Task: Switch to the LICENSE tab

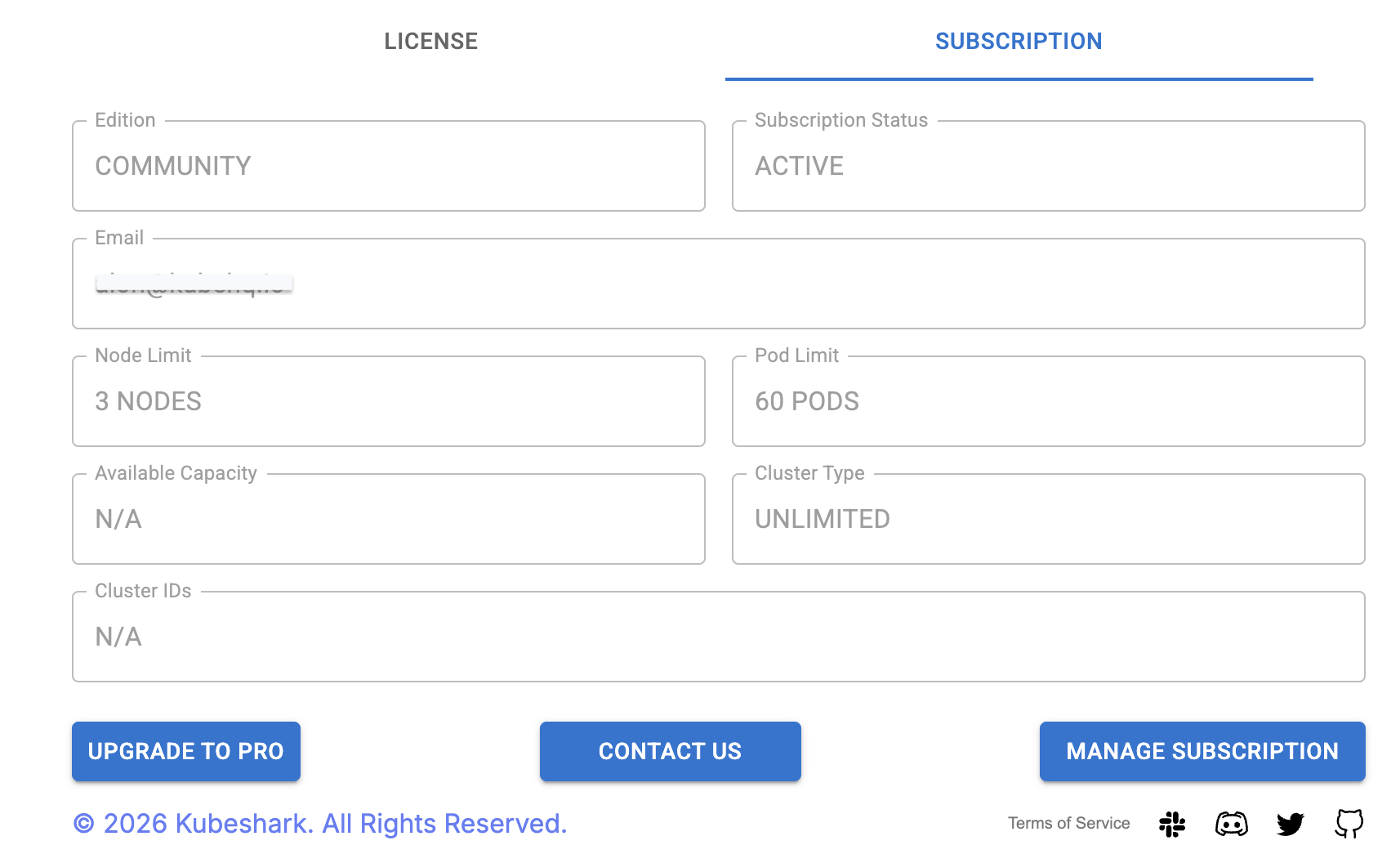Action: point(431,41)
